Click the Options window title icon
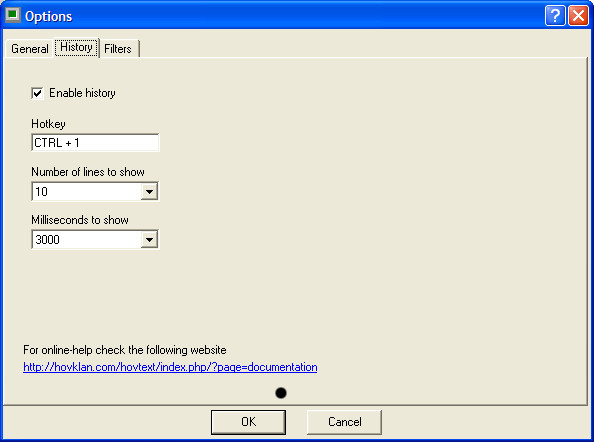Screen dimensions: 594x442 [x=13, y=15]
